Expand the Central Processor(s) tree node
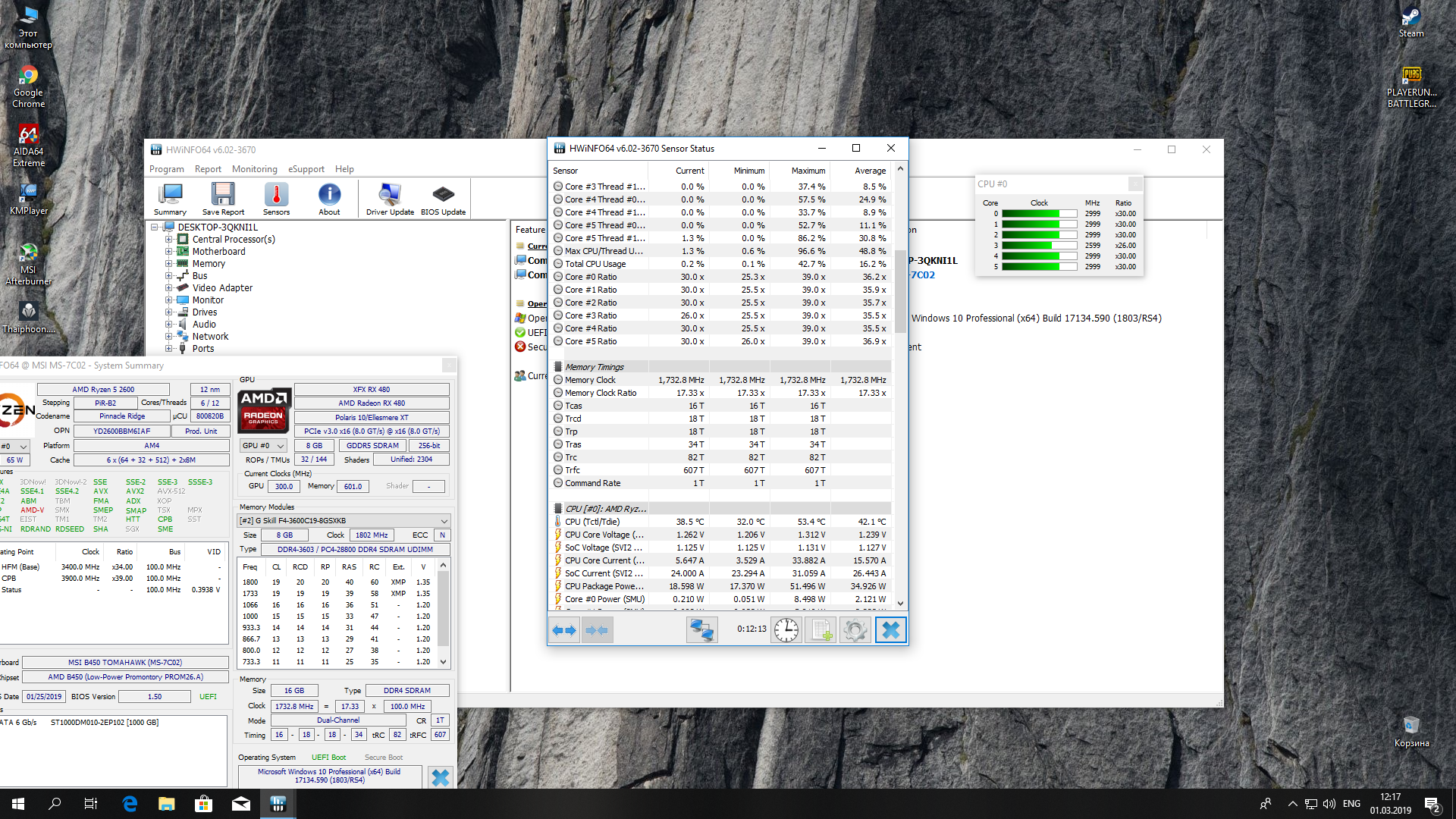The image size is (1456, 819). coord(169,240)
